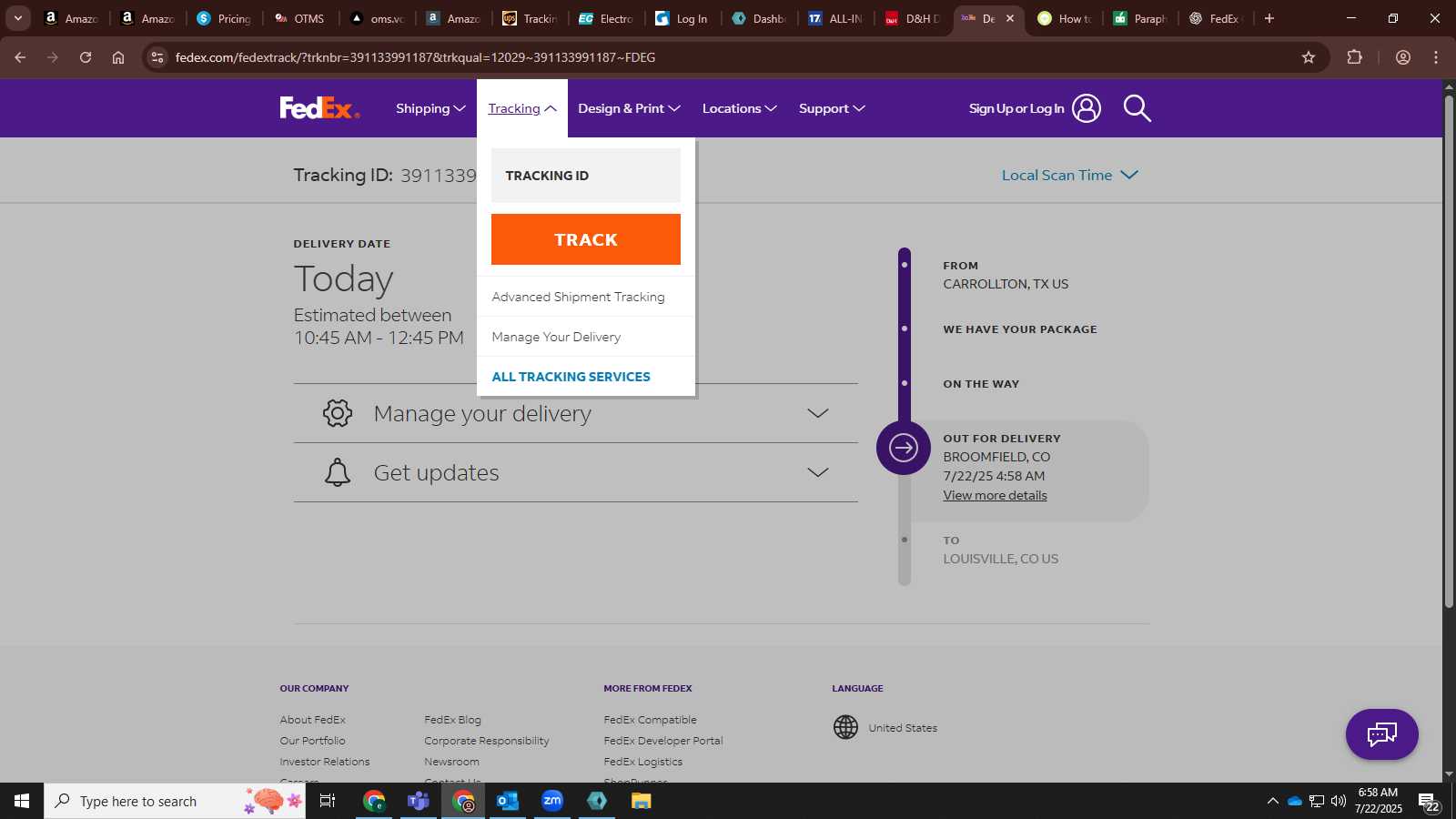Switch to the ALL-IN browser tab
1456x819 pixels.
(x=835, y=18)
